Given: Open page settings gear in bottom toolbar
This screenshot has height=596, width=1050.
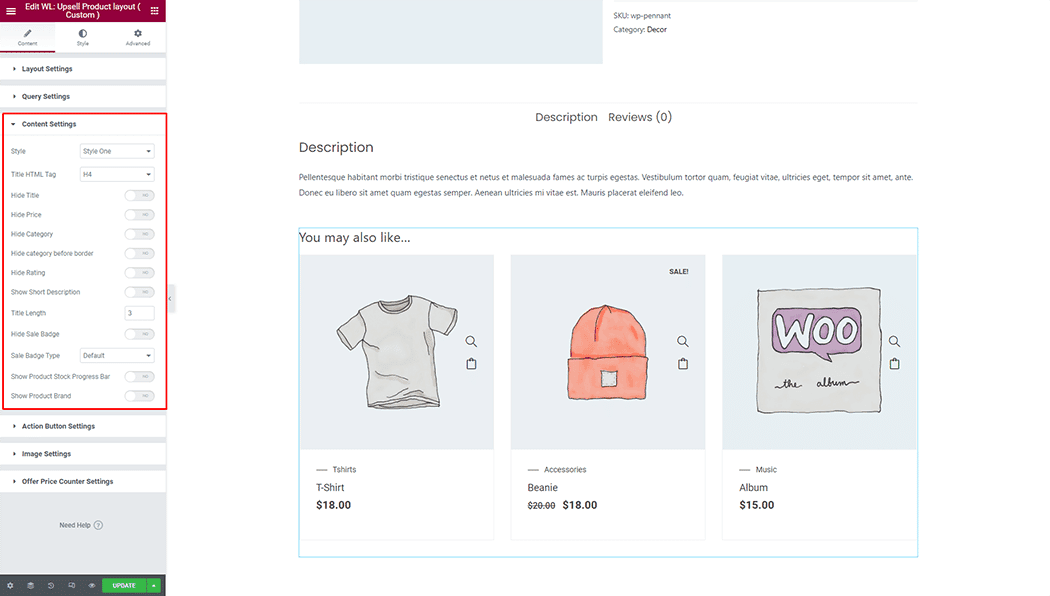Looking at the screenshot, I should point(10,585).
